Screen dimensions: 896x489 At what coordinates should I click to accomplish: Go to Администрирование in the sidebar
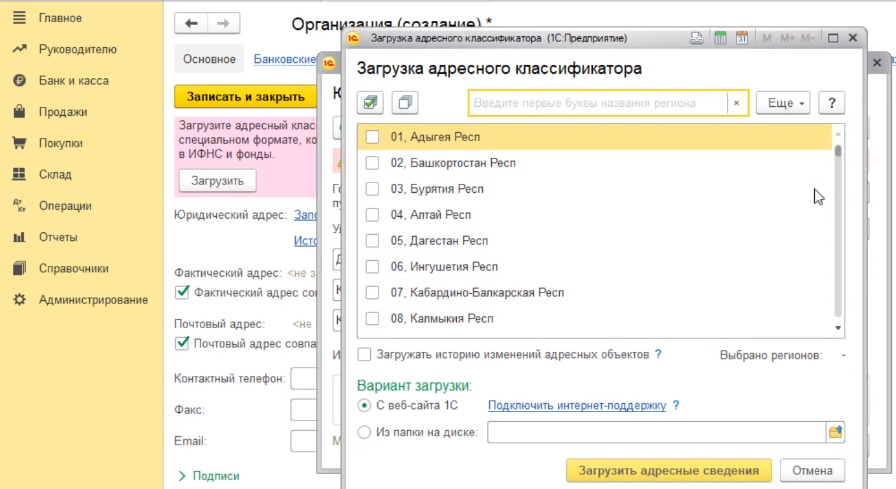(x=92, y=300)
